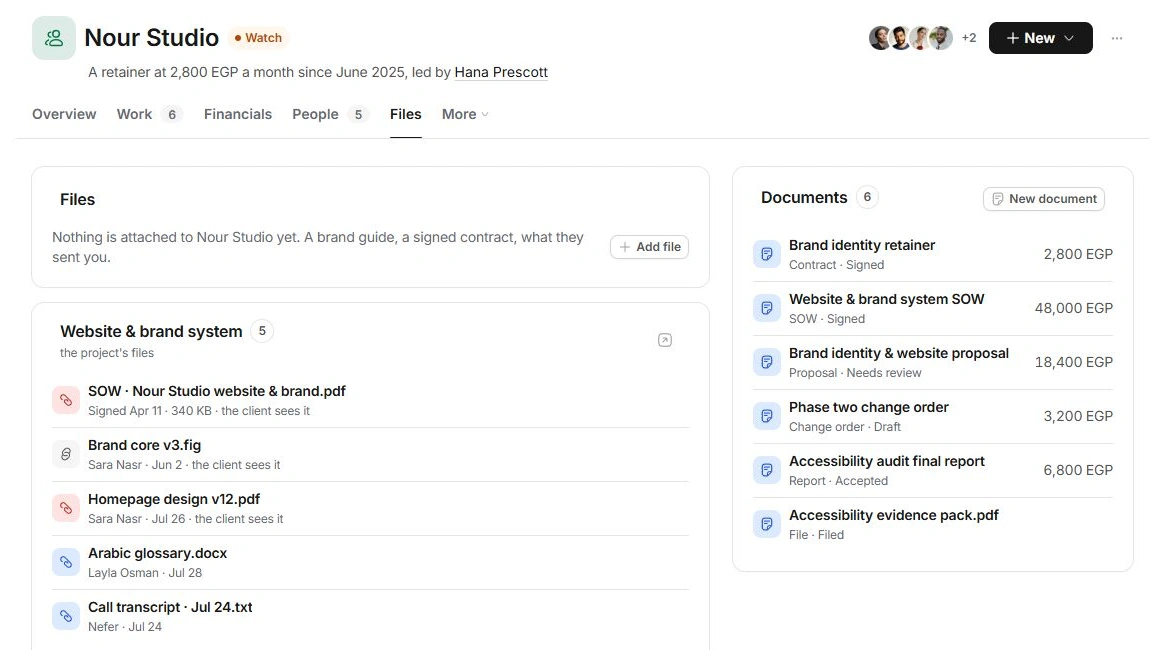This screenshot has height=650, width=1150.
Task: Click the Website & brand system section heading
Action: point(151,332)
